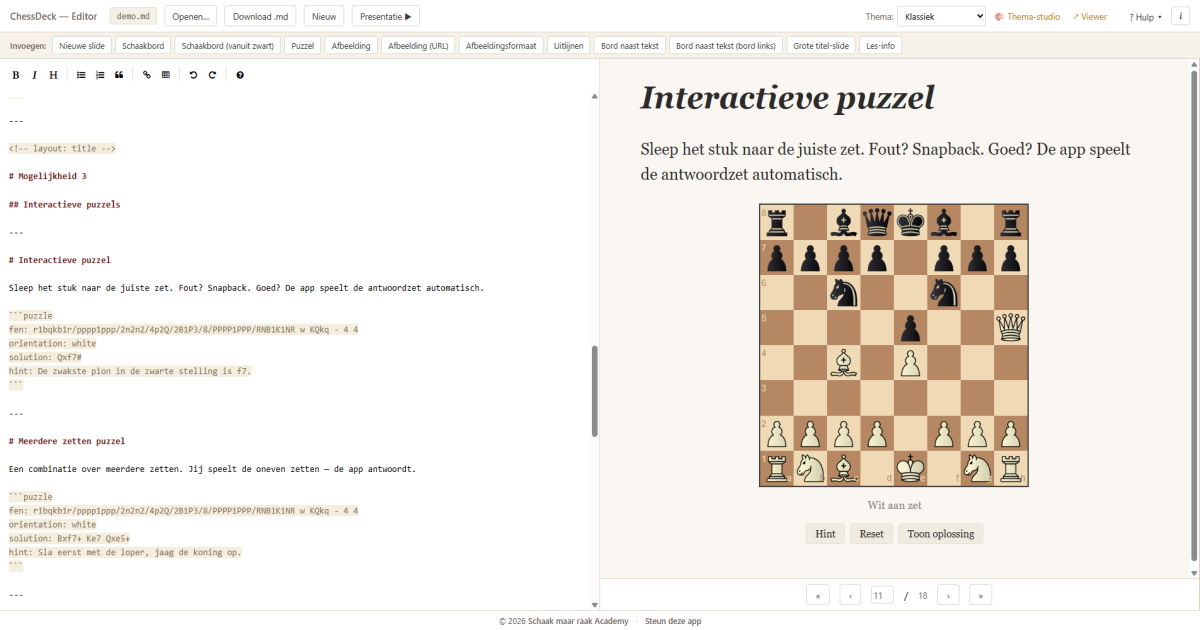
Task: Insert a Nieuwe slide
Action: [81, 46]
